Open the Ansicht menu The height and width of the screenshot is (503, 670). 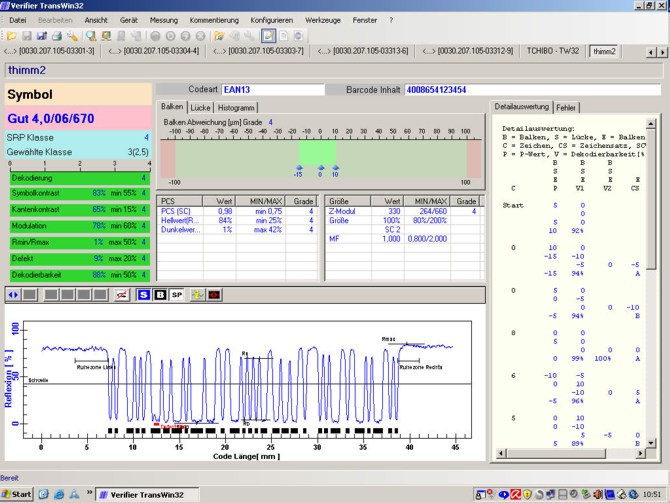click(x=96, y=20)
